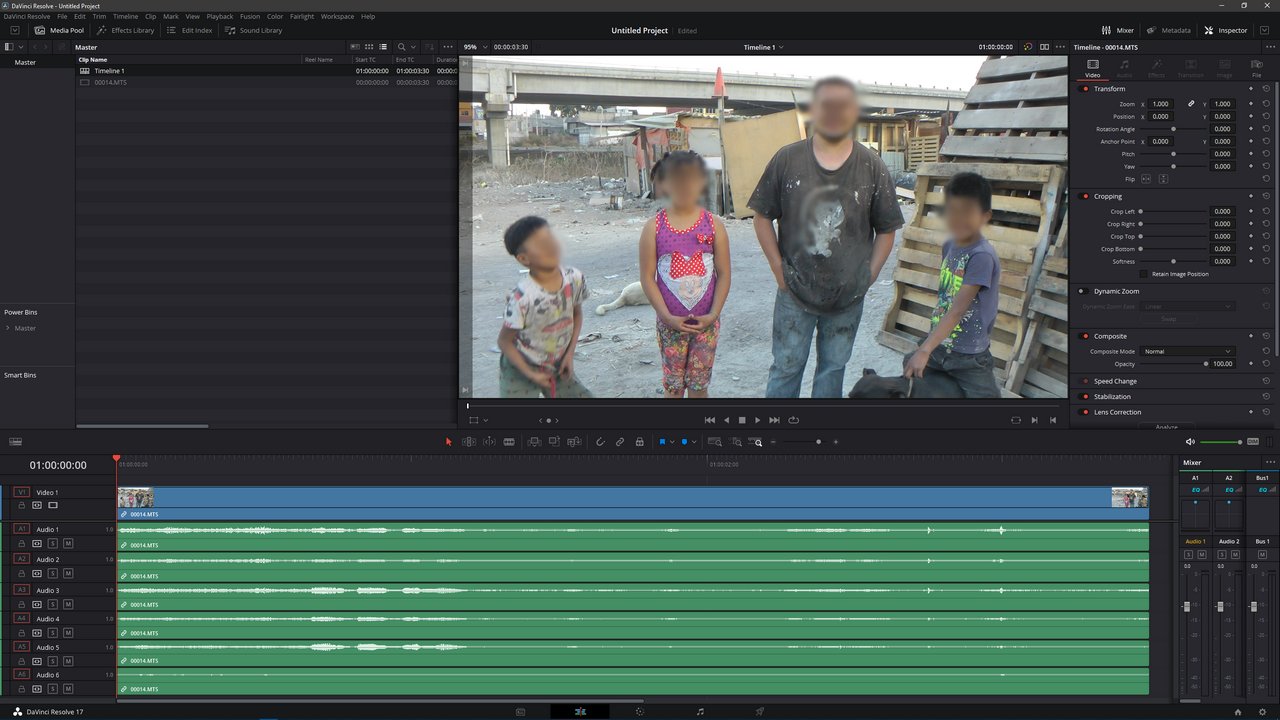
Task: Open the Fairlight music note page icon
Action: tap(700, 712)
